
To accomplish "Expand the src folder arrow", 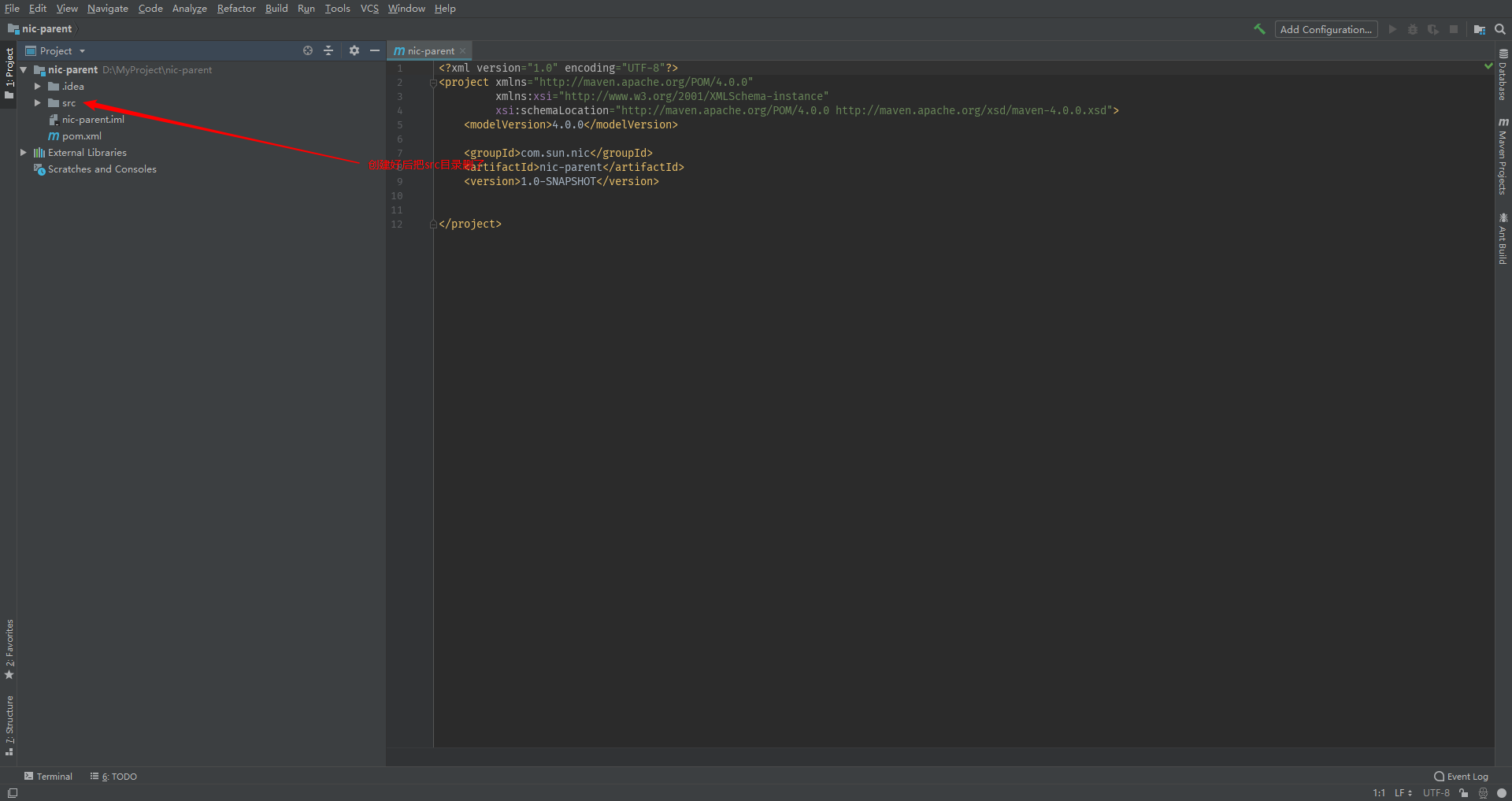I will pyautogui.click(x=37, y=103).
